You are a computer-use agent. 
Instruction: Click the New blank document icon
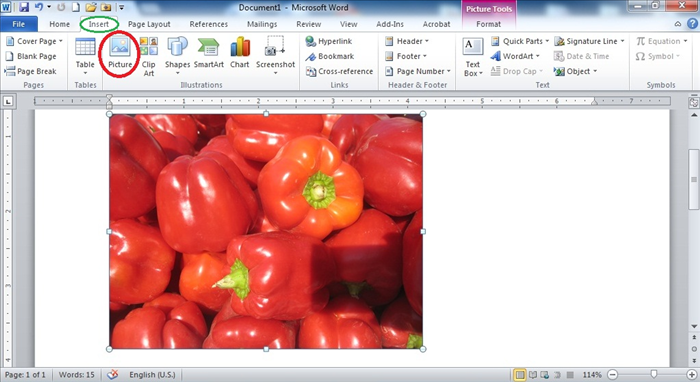(76, 7)
